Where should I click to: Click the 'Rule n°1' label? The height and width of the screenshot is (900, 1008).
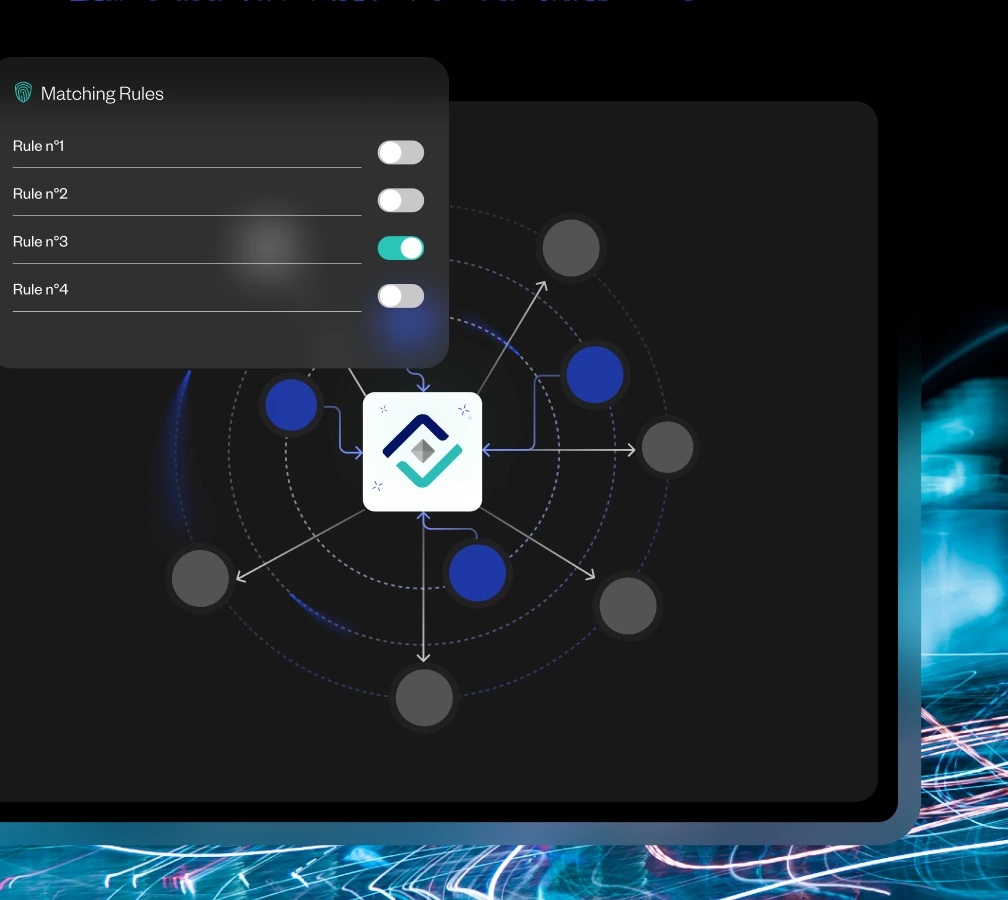pyautogui.click(x=39, y=146)
